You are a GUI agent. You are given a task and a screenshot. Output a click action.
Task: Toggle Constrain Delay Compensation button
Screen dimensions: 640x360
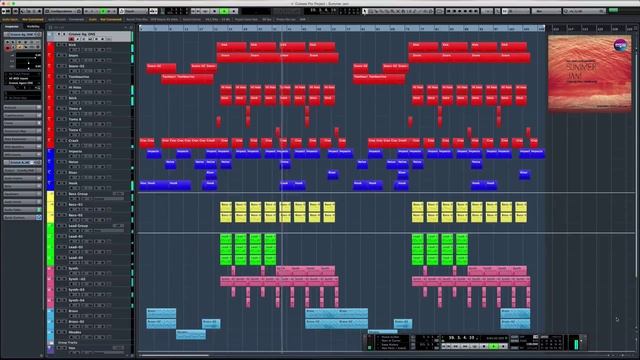tap(15, 11)
